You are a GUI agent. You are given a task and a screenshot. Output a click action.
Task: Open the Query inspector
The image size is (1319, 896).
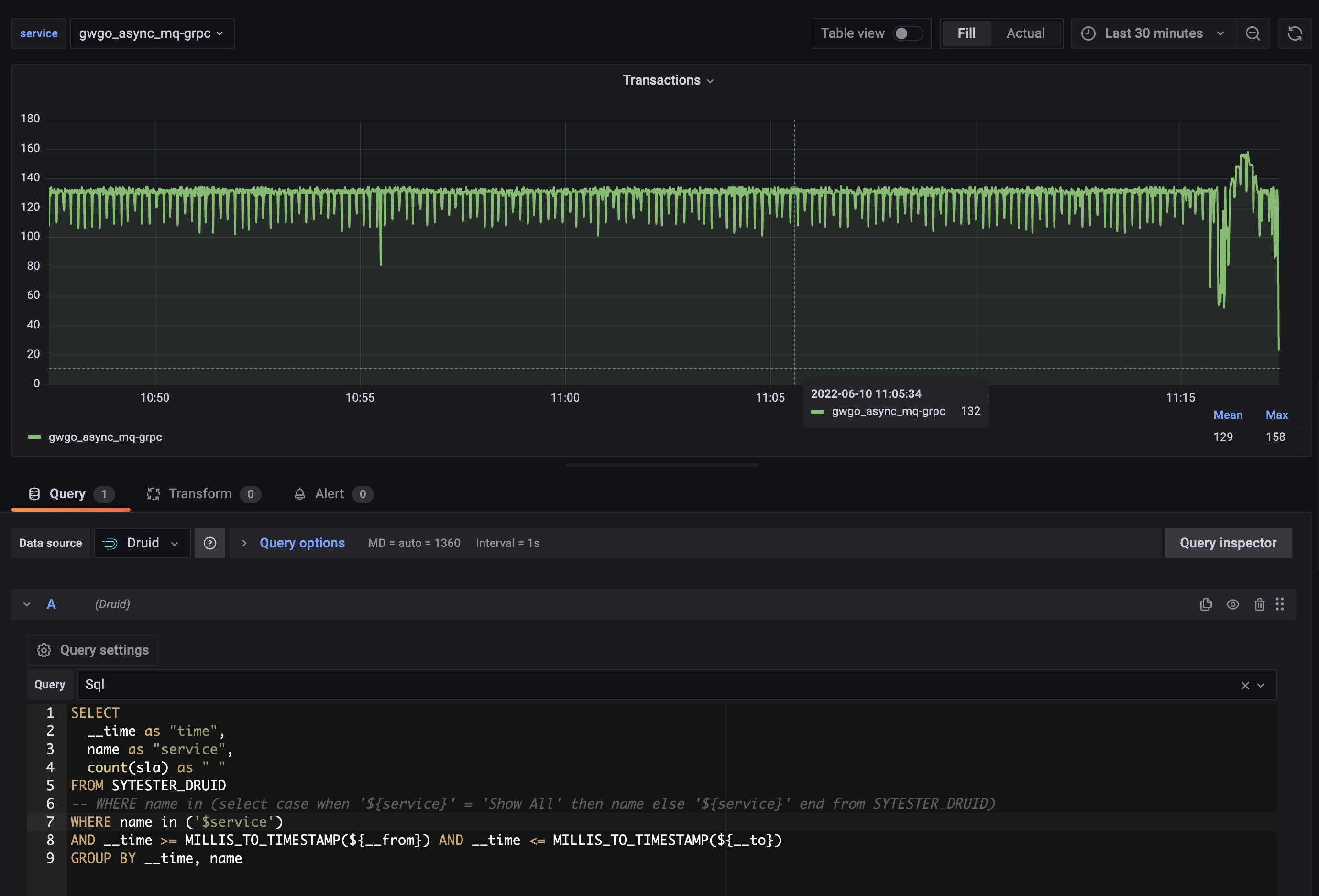coord(1228,543)
